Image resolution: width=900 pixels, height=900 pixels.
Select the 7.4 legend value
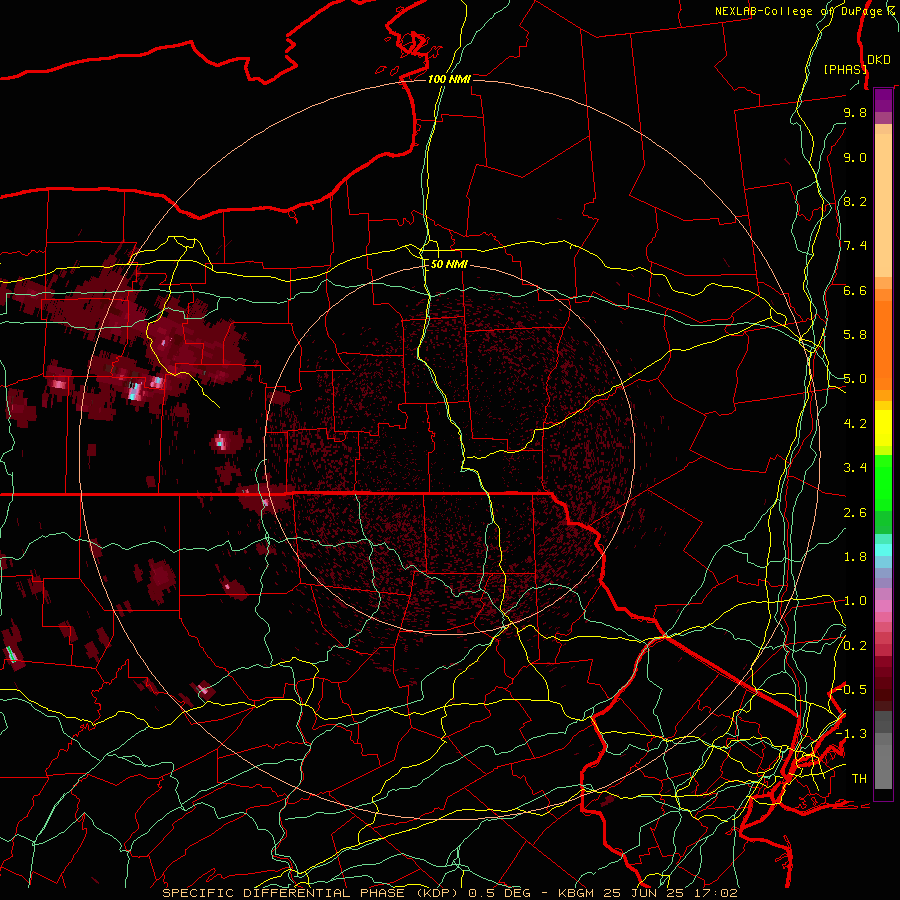click(x=855, y=246)
